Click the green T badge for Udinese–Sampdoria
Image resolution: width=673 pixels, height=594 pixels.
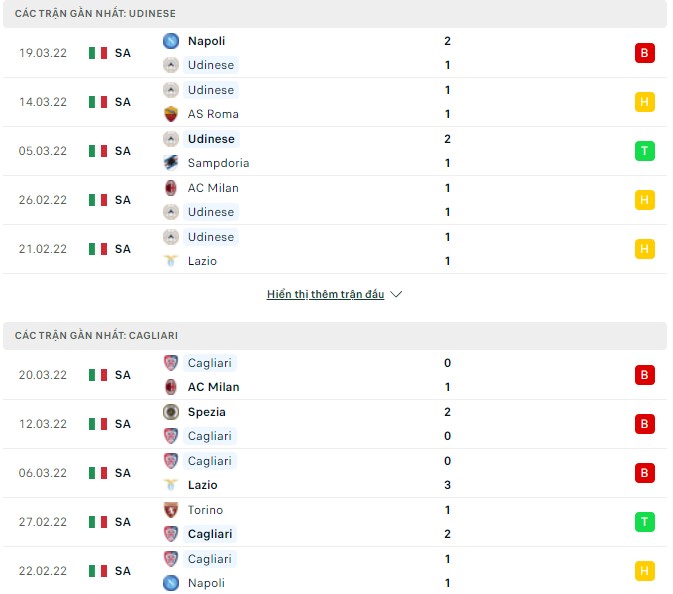pyautogui.click(x=644, y=151)
